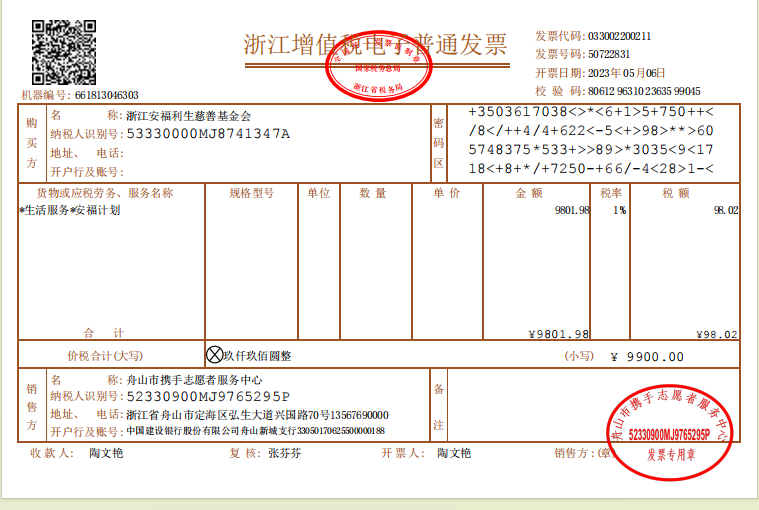Click the 价税合计(大写) label
Viewport: 759px width, 510px height.
[x=105, y=356]
